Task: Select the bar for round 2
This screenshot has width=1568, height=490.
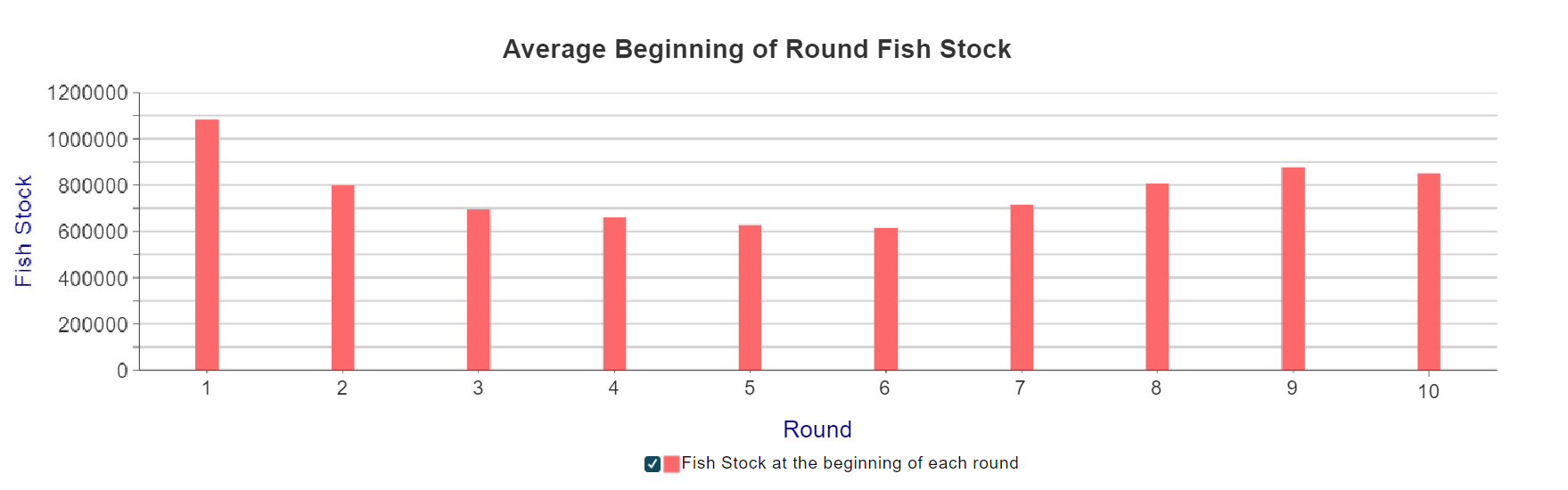Action: [342, 277]
